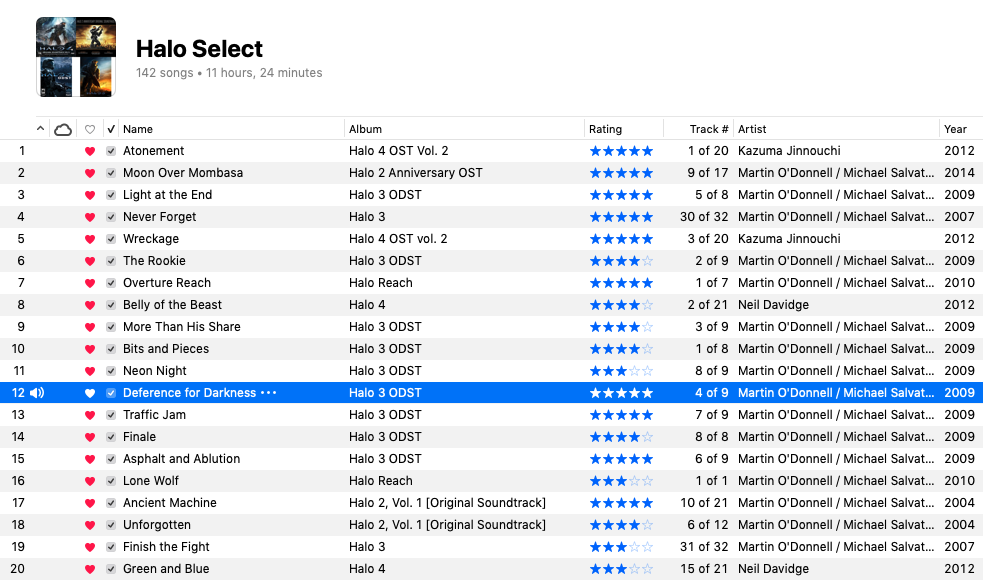The height and width of the screenshot is (582, 983).
Task: Open the Halo Select playlist artwork
Action: (76, 57)
